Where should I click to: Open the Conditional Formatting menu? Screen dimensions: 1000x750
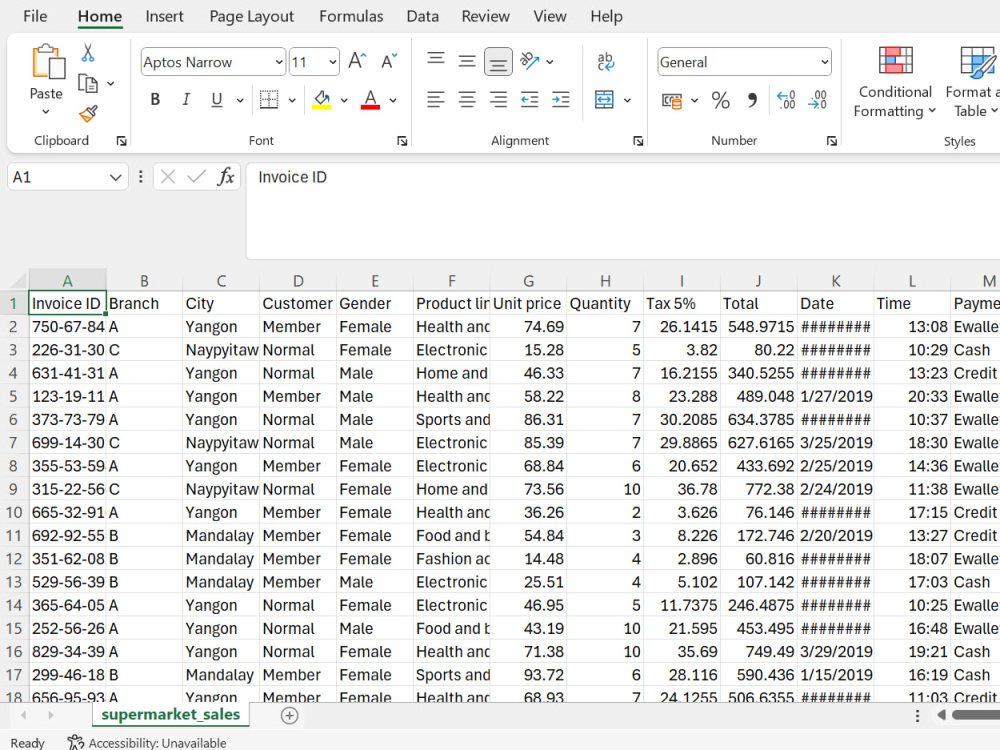[895, 82]
